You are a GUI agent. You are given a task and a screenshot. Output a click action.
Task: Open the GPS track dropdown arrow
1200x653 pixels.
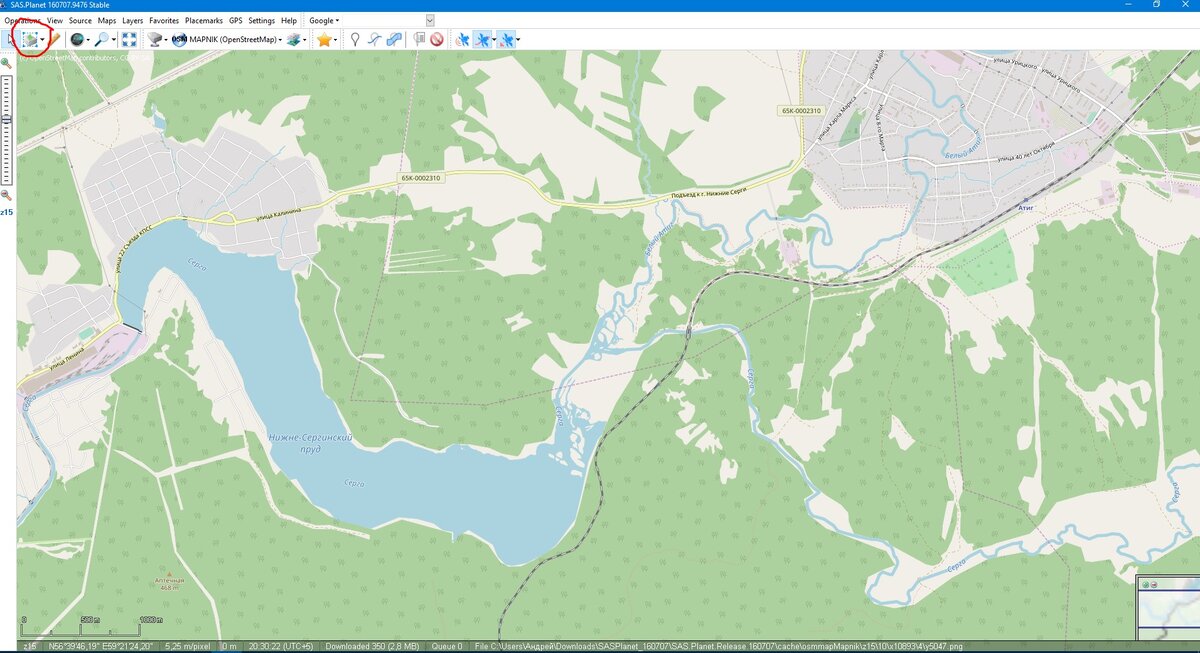pyautogui.click(x=494, y=40)
